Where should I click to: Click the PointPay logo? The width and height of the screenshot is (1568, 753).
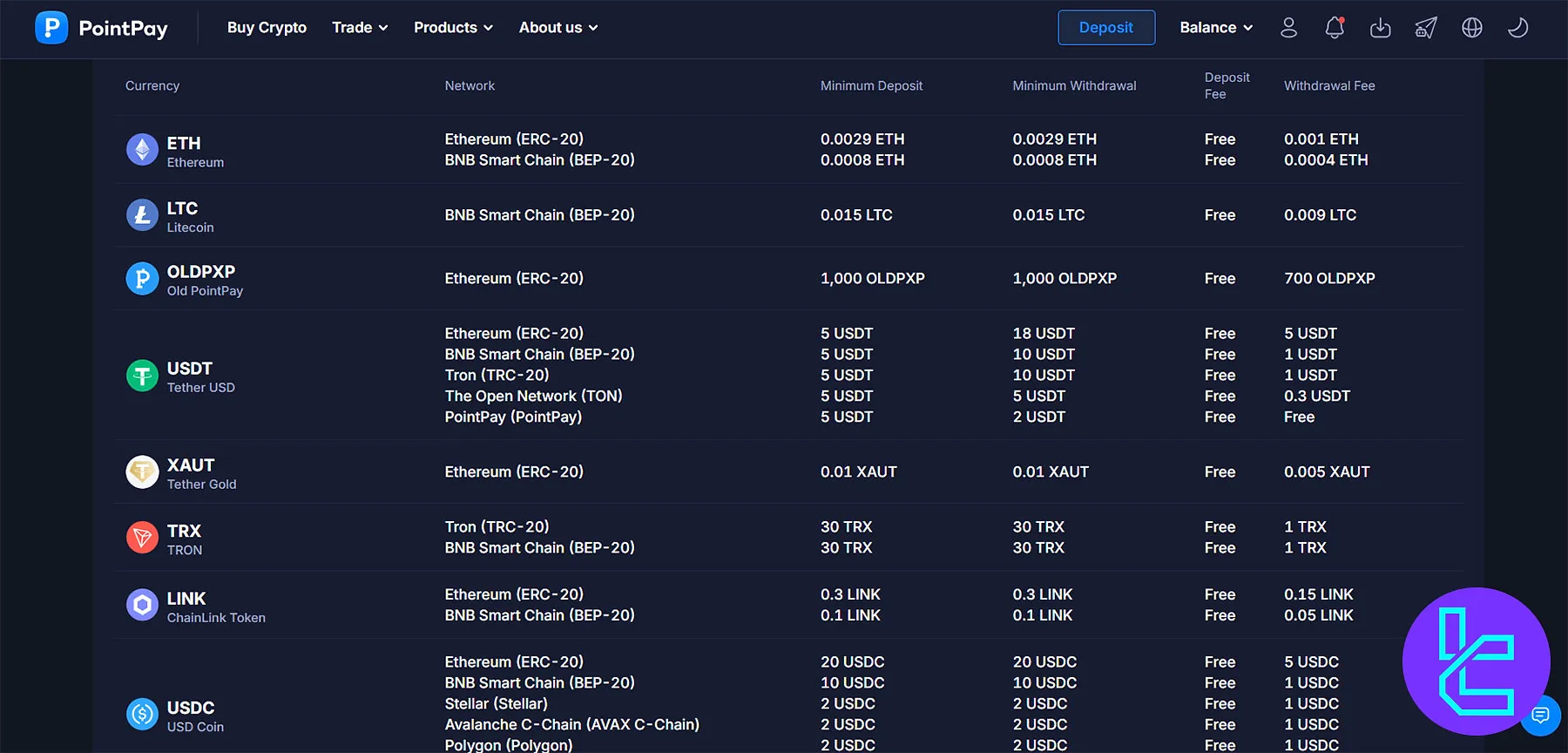pos(101,28)
